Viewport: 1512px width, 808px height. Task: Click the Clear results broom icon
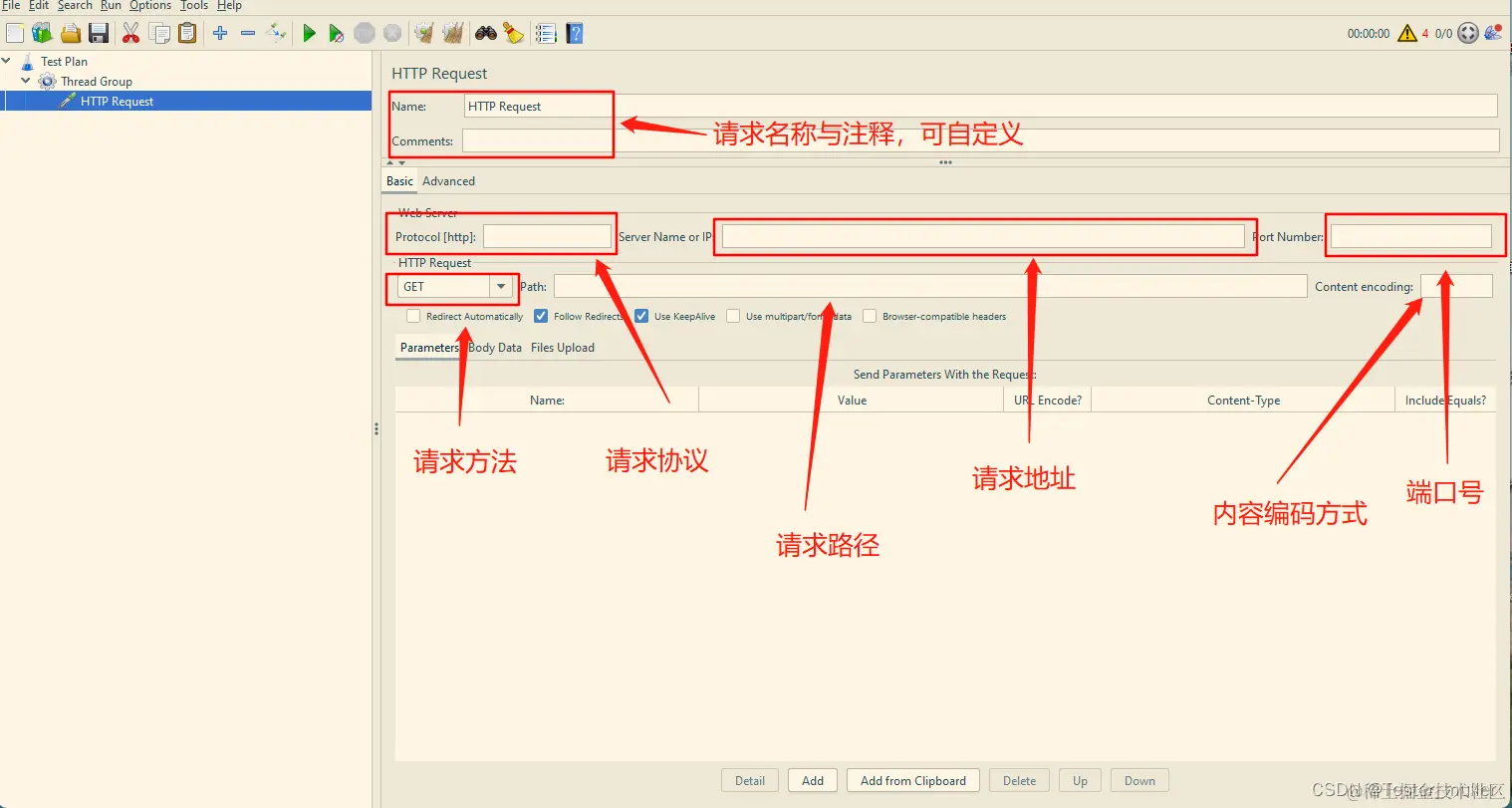[x=424, y=33]
